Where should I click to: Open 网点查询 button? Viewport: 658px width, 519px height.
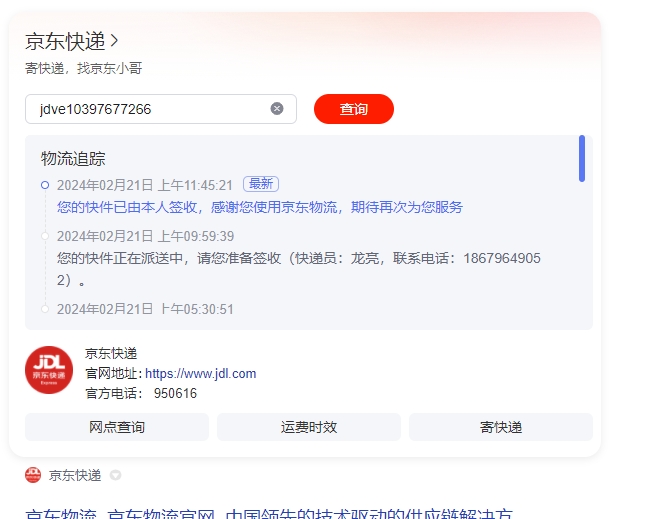[x=117, y=427]
